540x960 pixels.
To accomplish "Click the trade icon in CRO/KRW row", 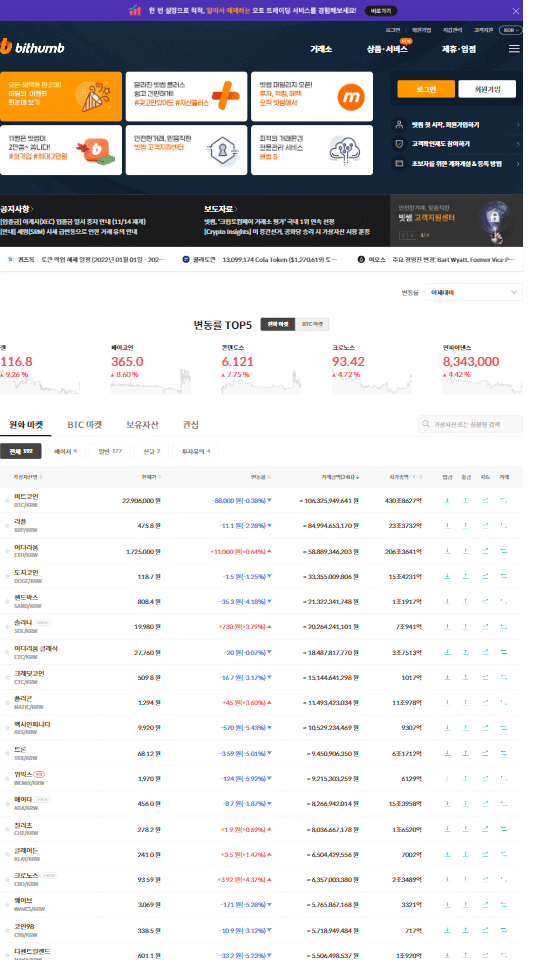I will [x=504, y=879].
